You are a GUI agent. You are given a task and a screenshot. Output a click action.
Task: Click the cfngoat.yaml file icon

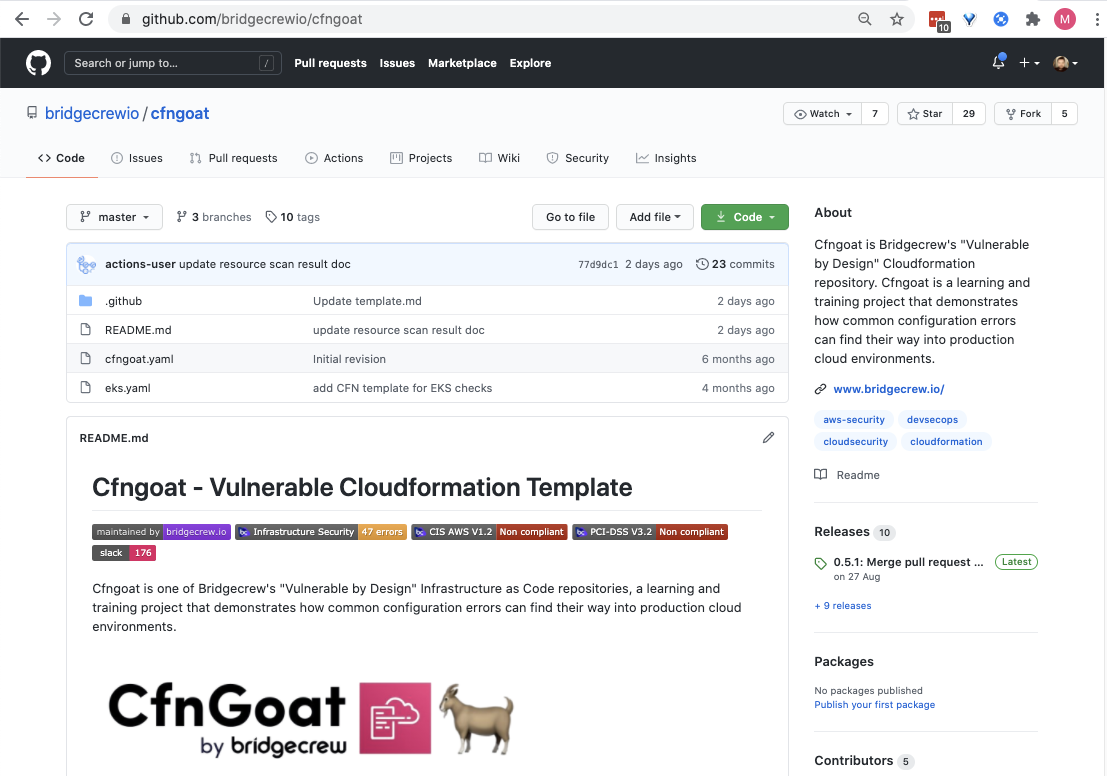85,359
